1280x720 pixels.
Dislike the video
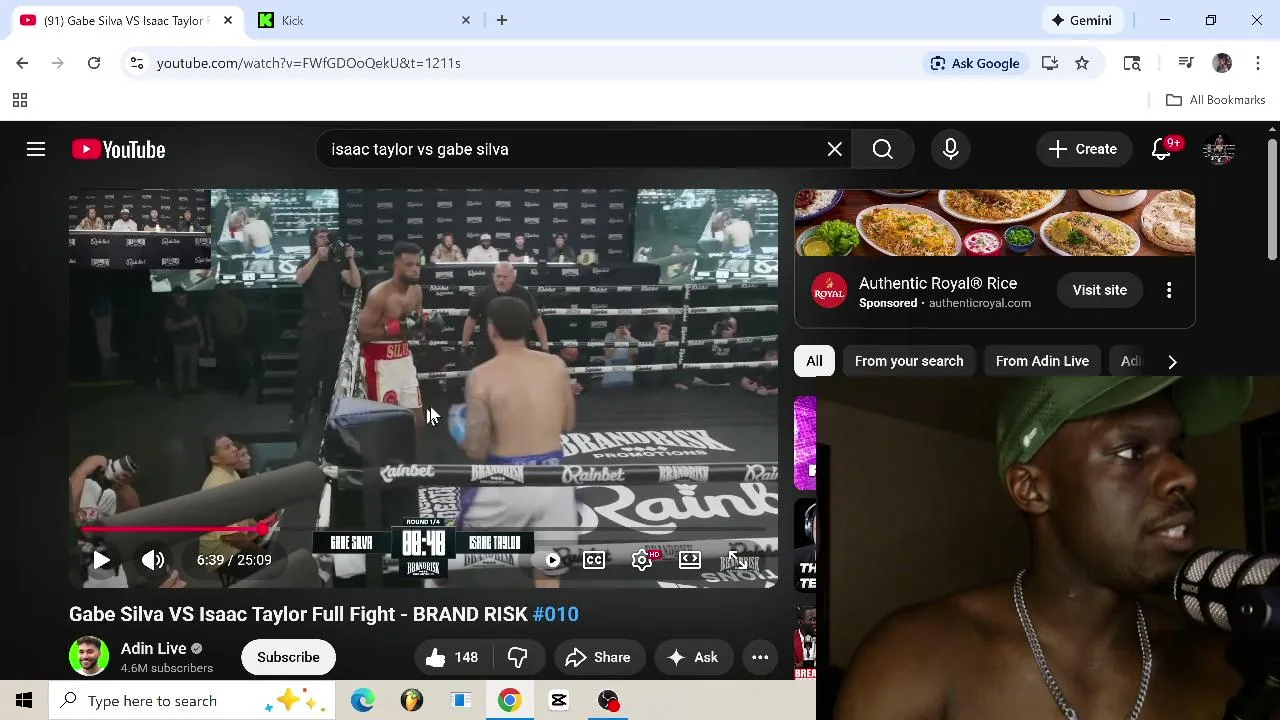(x=517, y=657)
